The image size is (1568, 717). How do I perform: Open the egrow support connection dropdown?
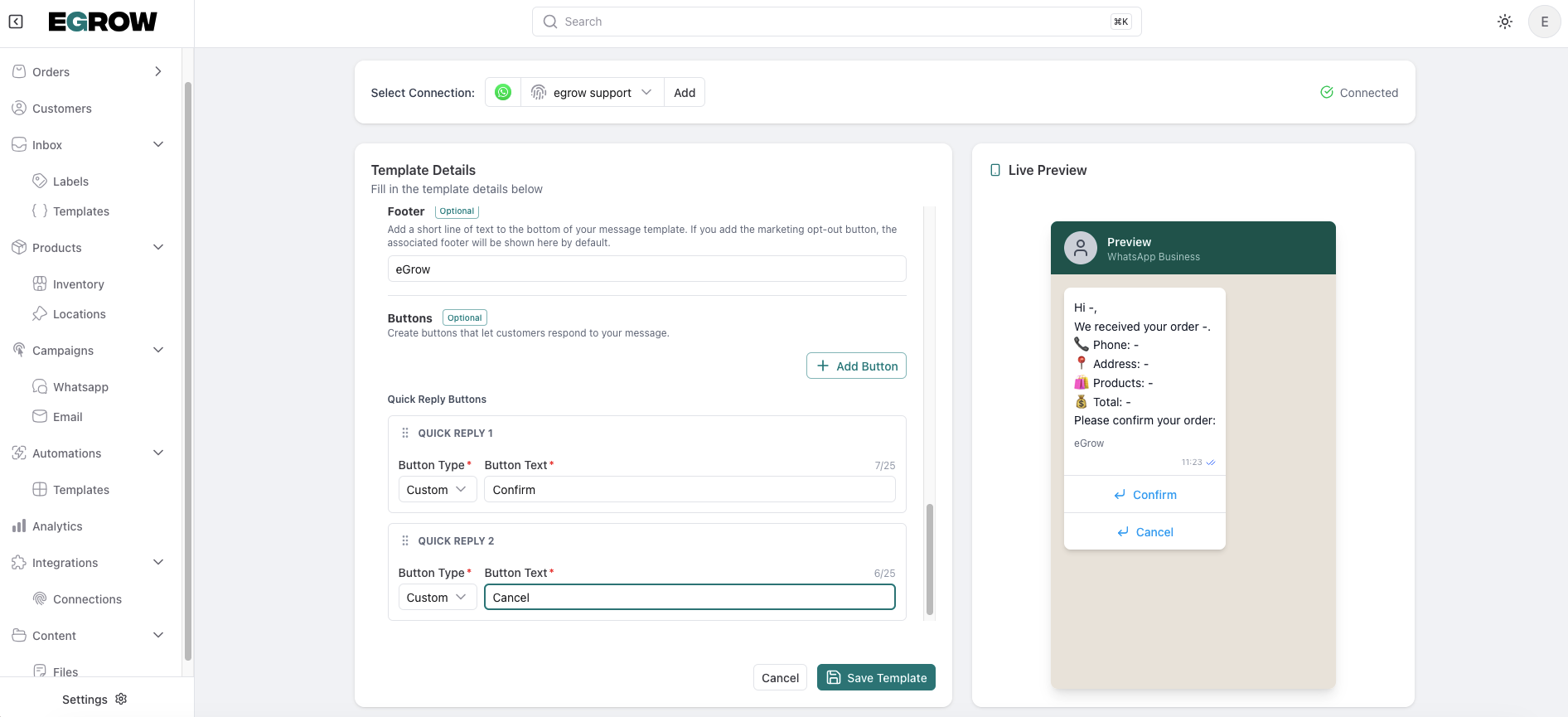tap(593, 92)
